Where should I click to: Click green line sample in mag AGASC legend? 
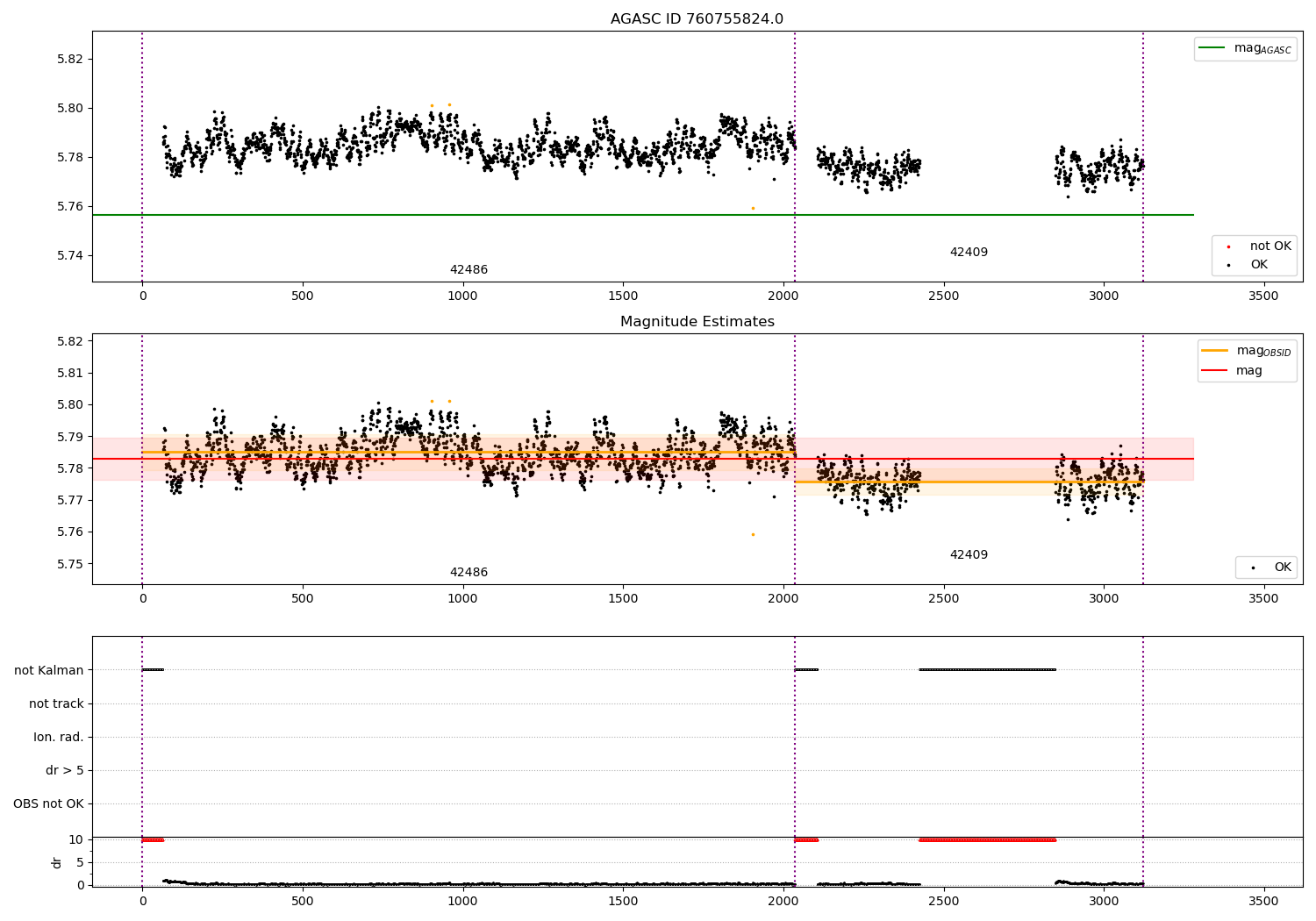1212,48
